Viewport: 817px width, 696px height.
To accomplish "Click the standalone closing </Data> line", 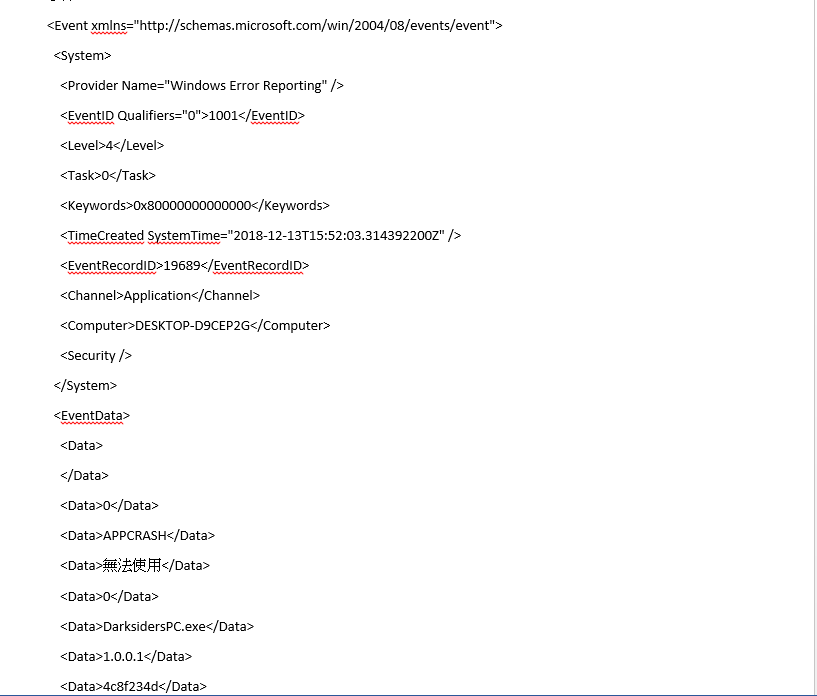I will pyautogui.click(x=84, y=476).
